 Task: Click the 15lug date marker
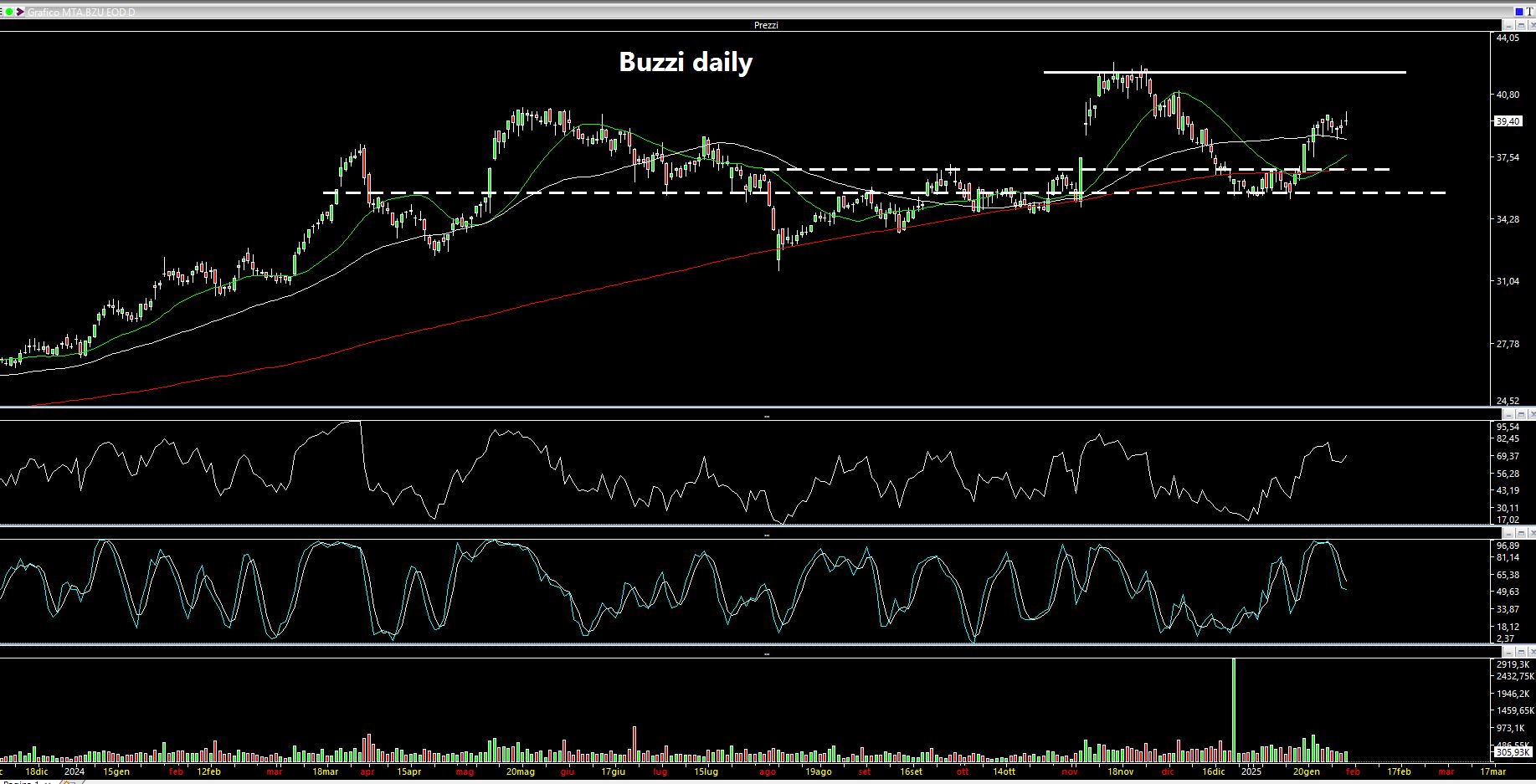pos(706,771)
